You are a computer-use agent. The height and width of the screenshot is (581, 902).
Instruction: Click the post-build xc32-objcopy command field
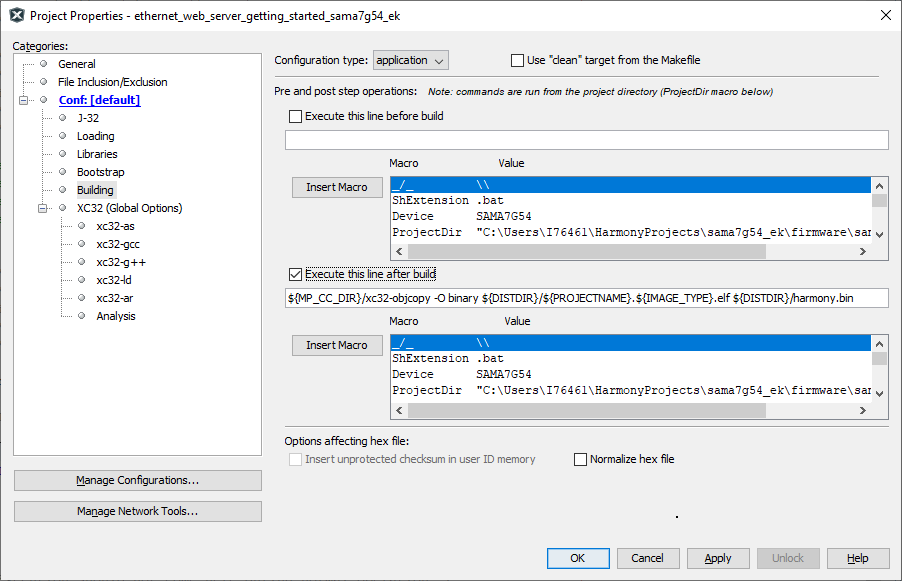tap(586, 298)
